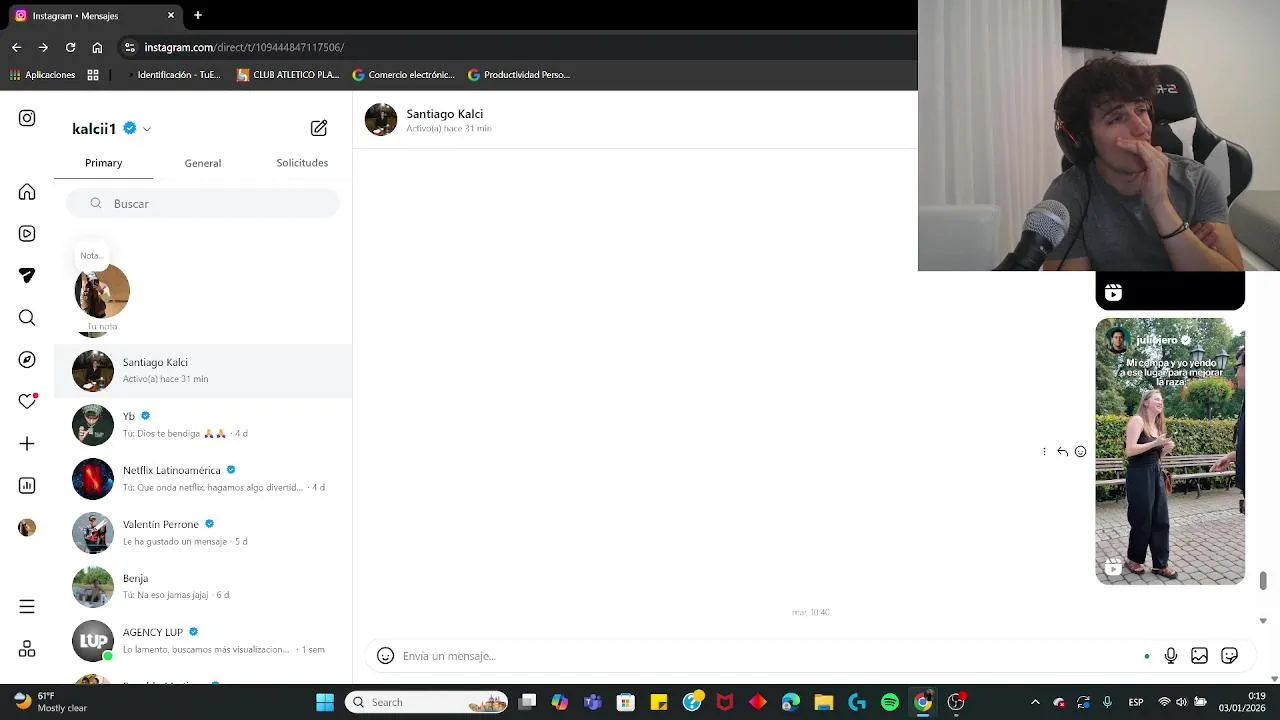Open your note avatar Tu nota

[102, 291]
